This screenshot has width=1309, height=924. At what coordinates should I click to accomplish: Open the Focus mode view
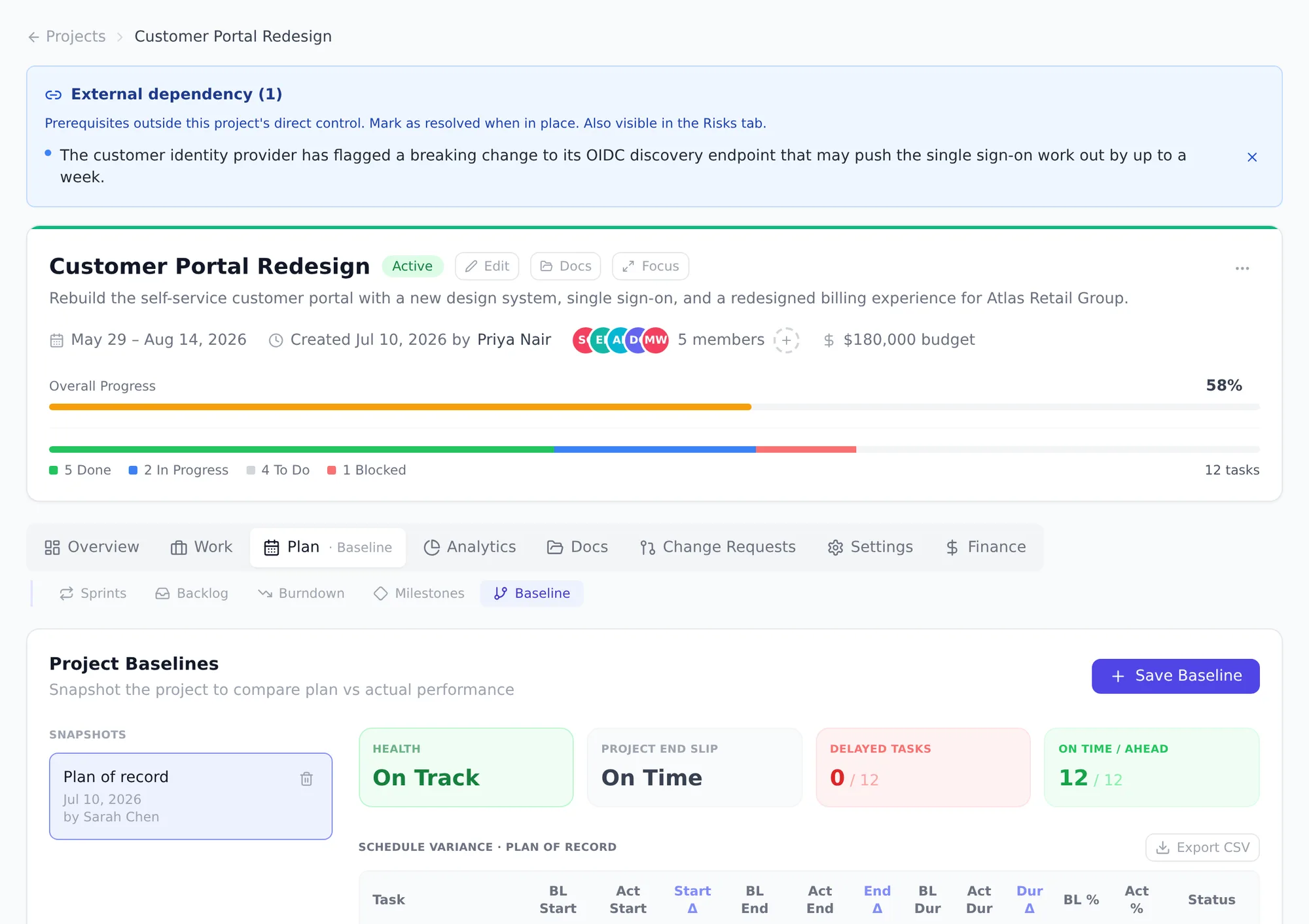click(651, 266)
